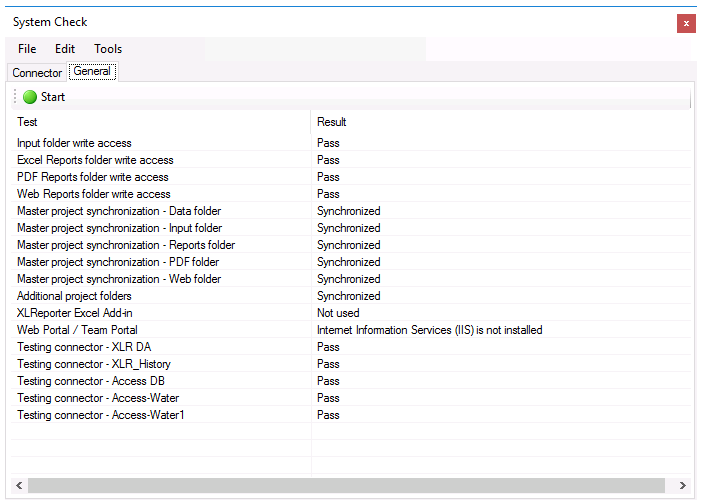
Task: Click Pass result for Access DB connector
Action: (328, 381)
